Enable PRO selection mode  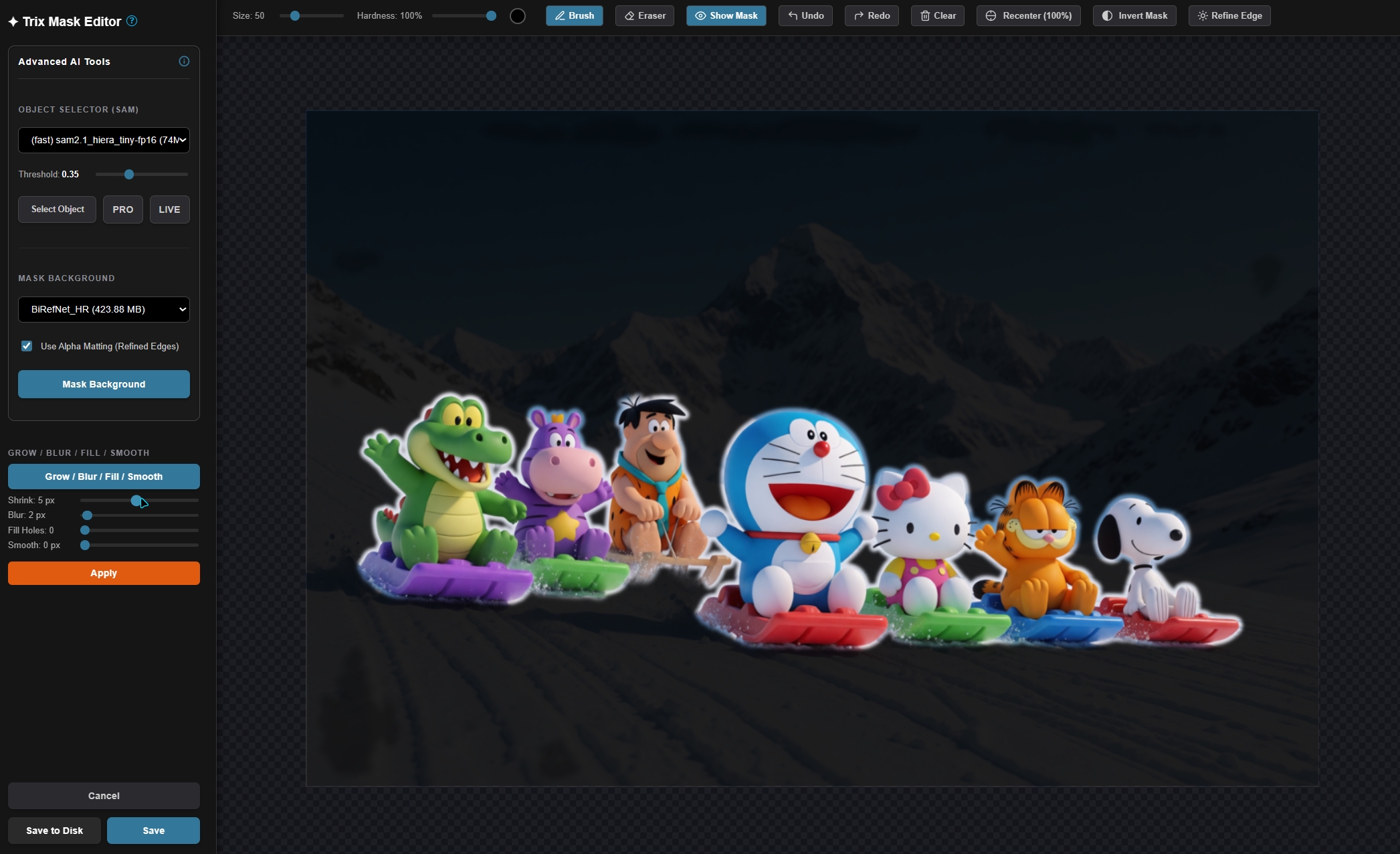coord(123,209)
